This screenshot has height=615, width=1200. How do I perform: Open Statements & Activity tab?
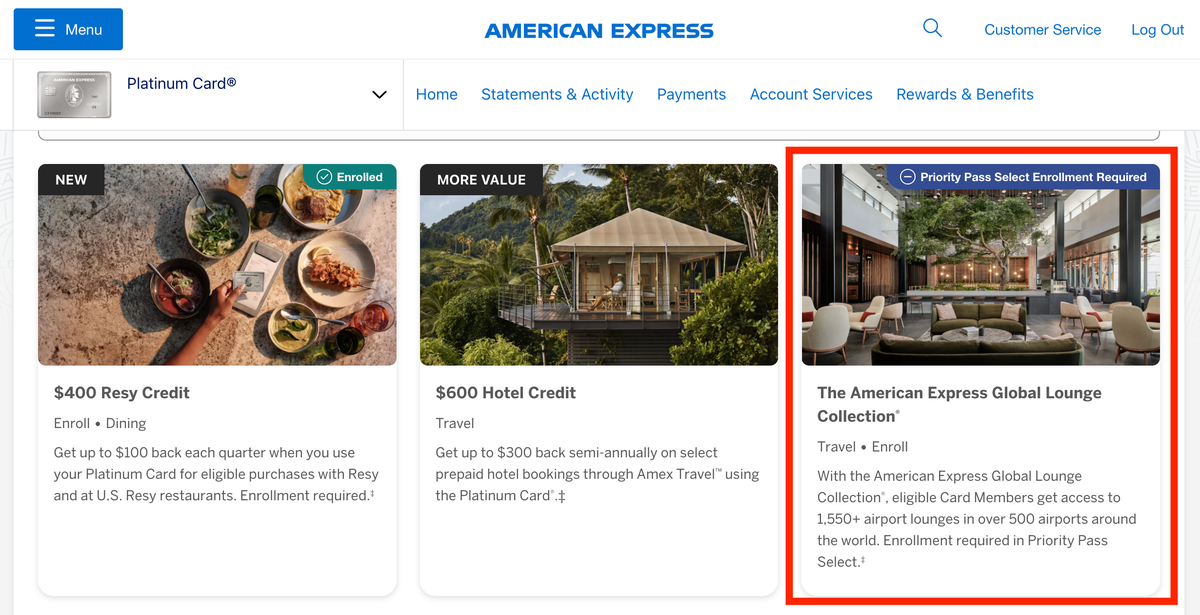point(557,94)
